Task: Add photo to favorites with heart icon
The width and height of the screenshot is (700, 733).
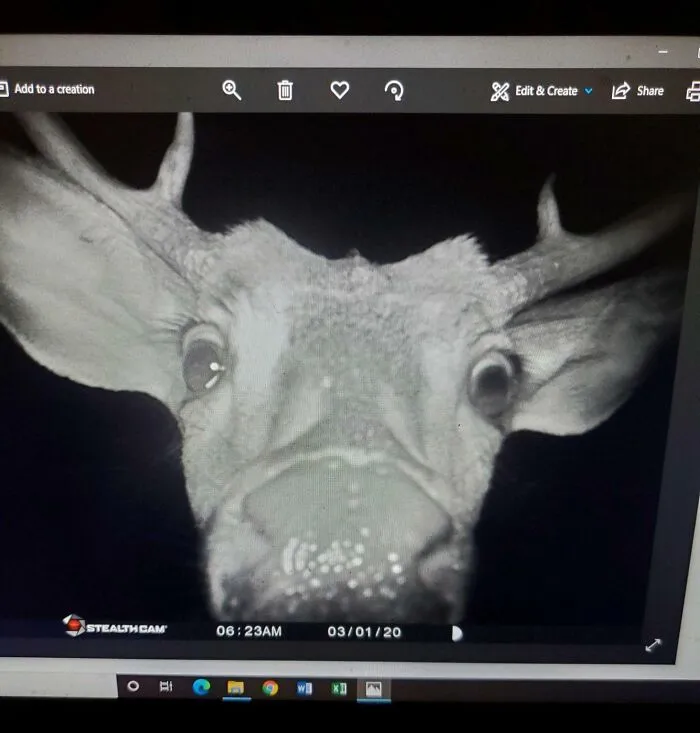Action: point(340,90)
